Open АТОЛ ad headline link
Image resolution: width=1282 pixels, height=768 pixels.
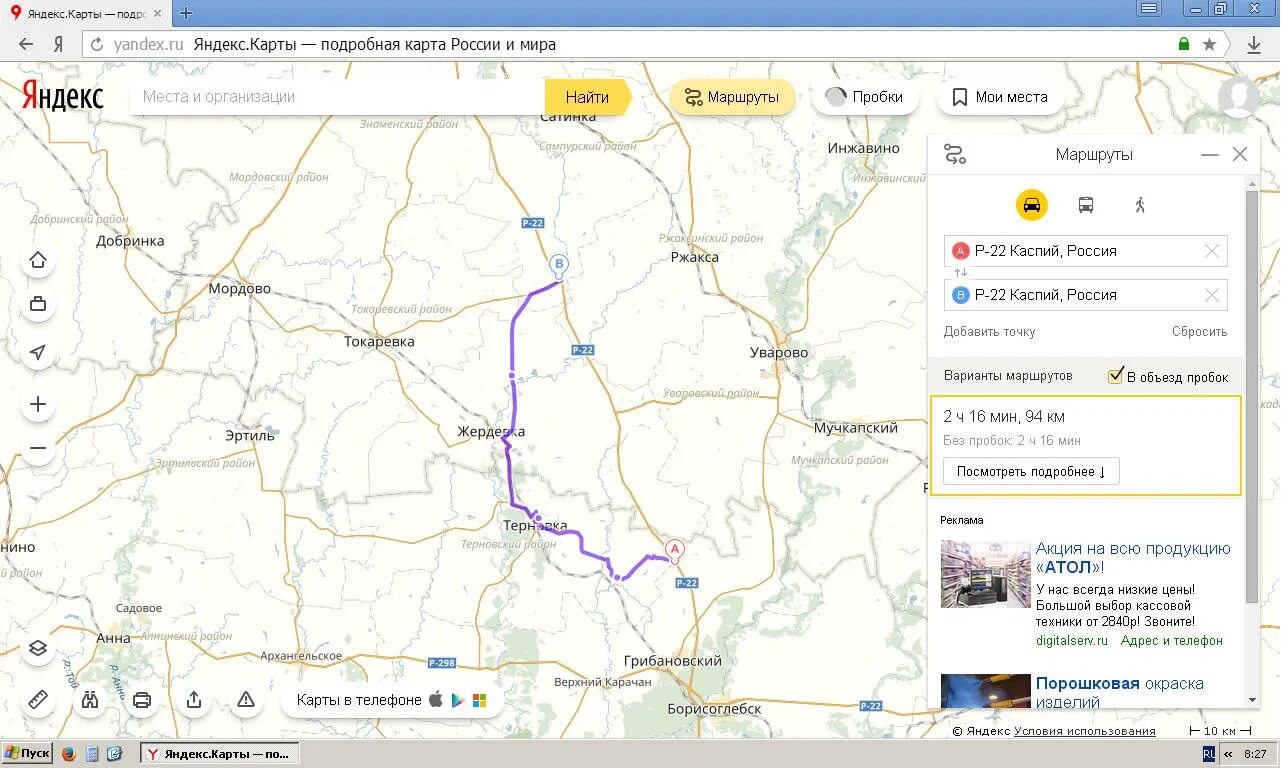1133,557
